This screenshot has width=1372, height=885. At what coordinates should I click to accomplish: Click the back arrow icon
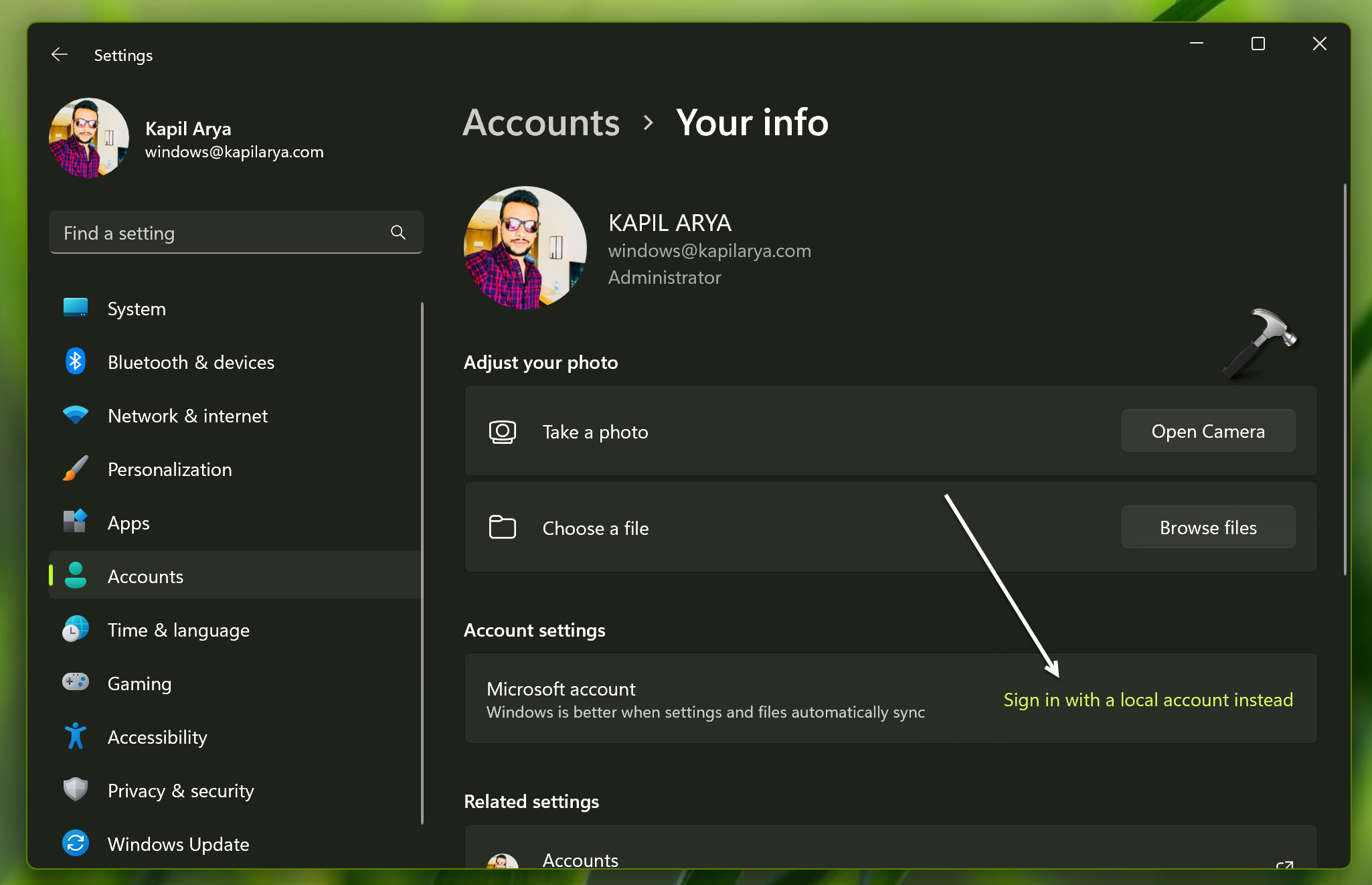(x=60, y=55)
